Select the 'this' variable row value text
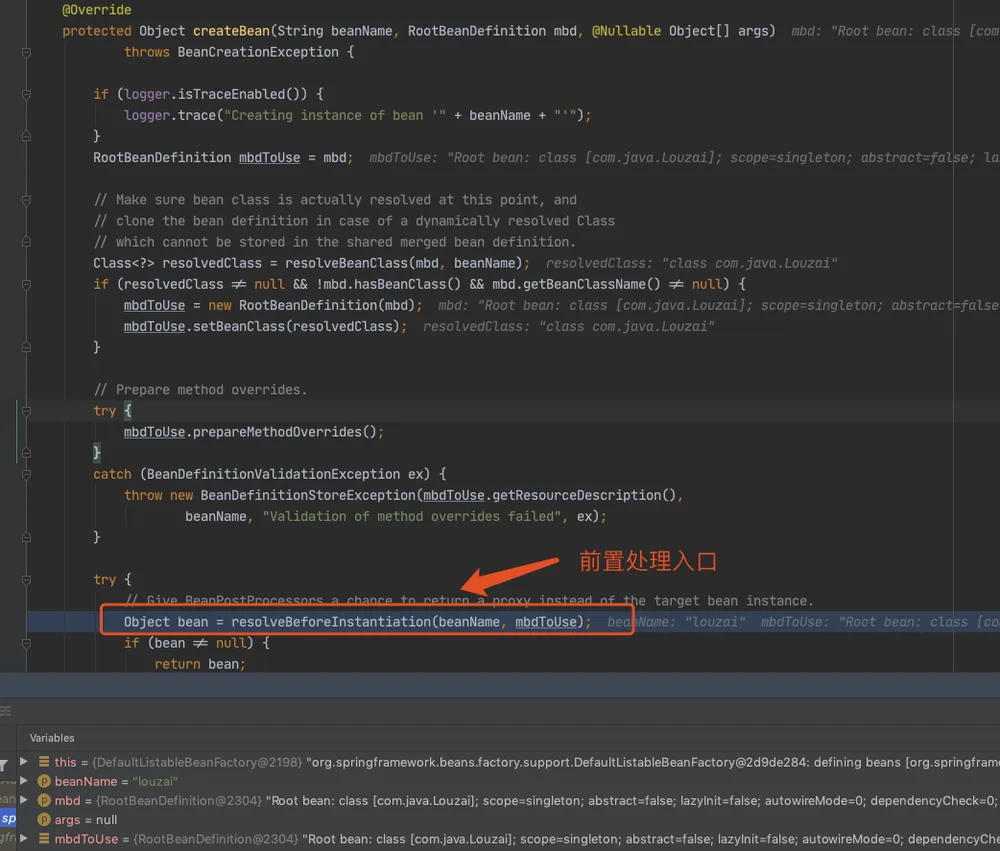The width and height of the screenshot is (1000, 851). 652,762
